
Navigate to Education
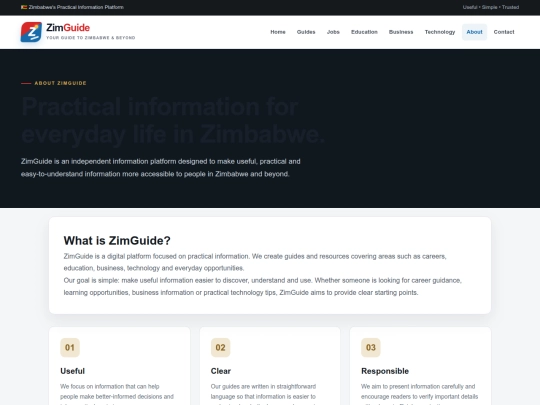(x=364, y=32)
